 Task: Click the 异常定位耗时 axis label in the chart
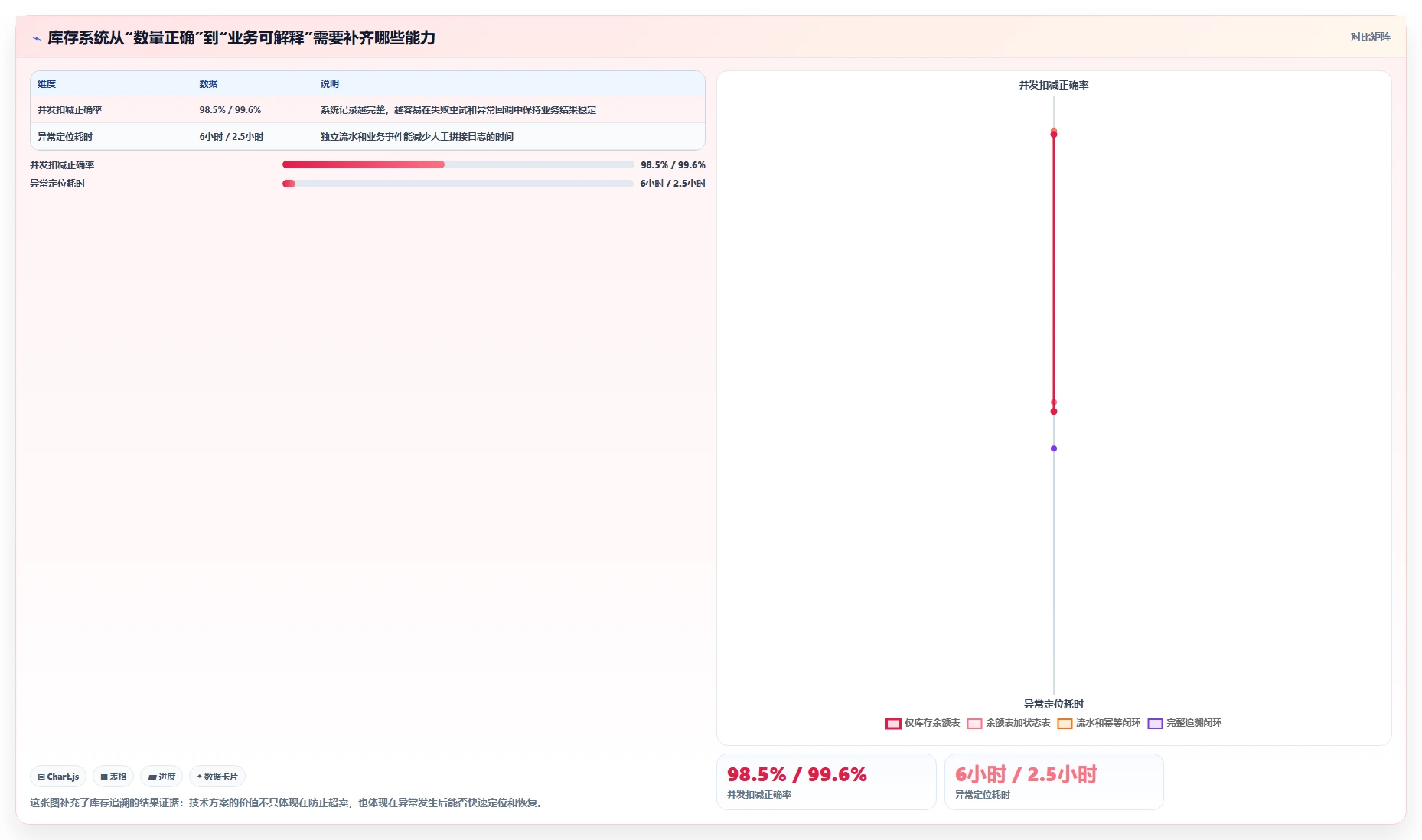coord(1054,704)
